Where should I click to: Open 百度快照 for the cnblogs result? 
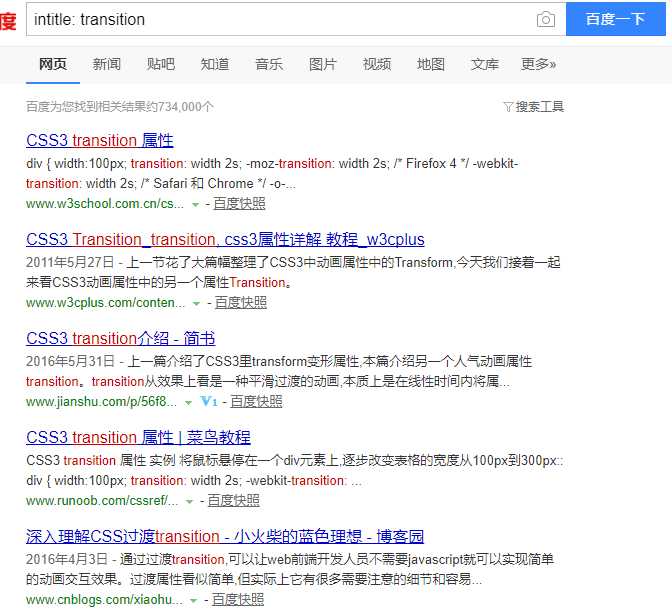[238, 599]
